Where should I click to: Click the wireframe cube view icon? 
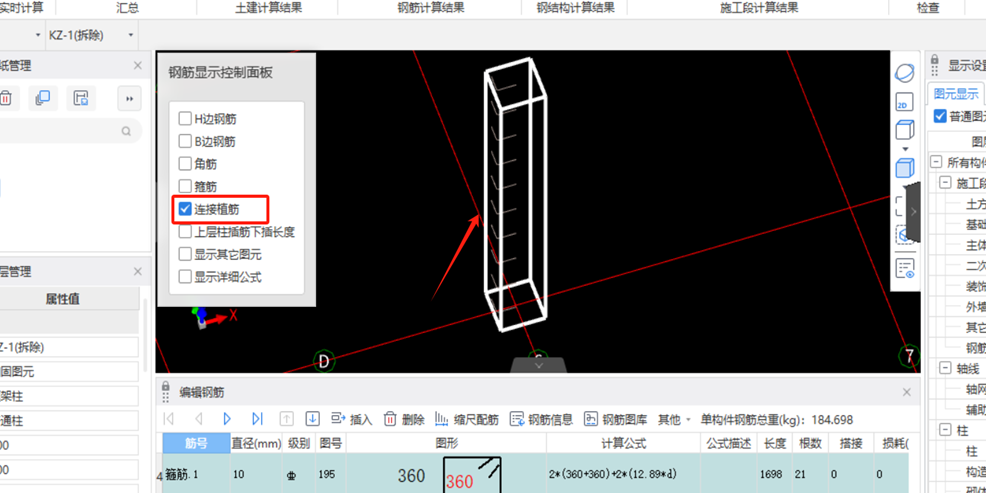tap(904, 131)
